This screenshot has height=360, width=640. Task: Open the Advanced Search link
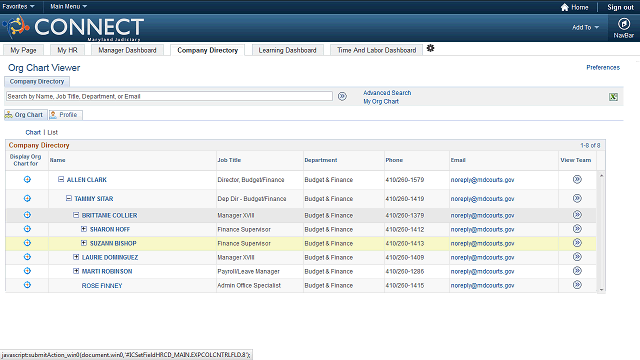[x=387, y=93]
